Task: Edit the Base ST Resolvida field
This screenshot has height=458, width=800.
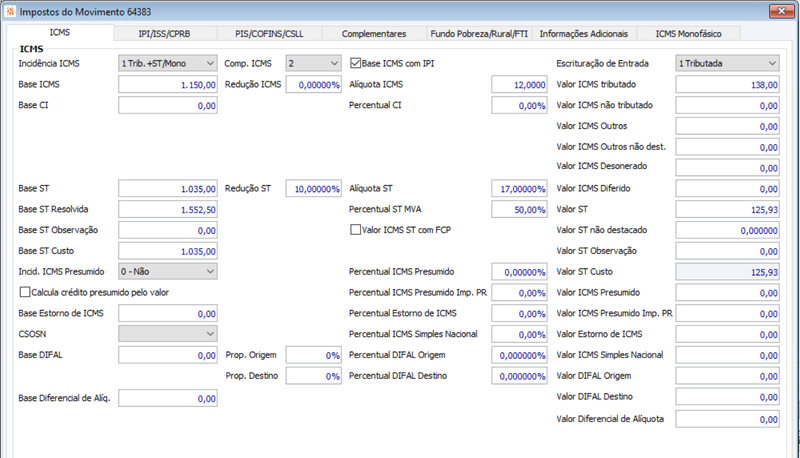Action: point(168,209)
